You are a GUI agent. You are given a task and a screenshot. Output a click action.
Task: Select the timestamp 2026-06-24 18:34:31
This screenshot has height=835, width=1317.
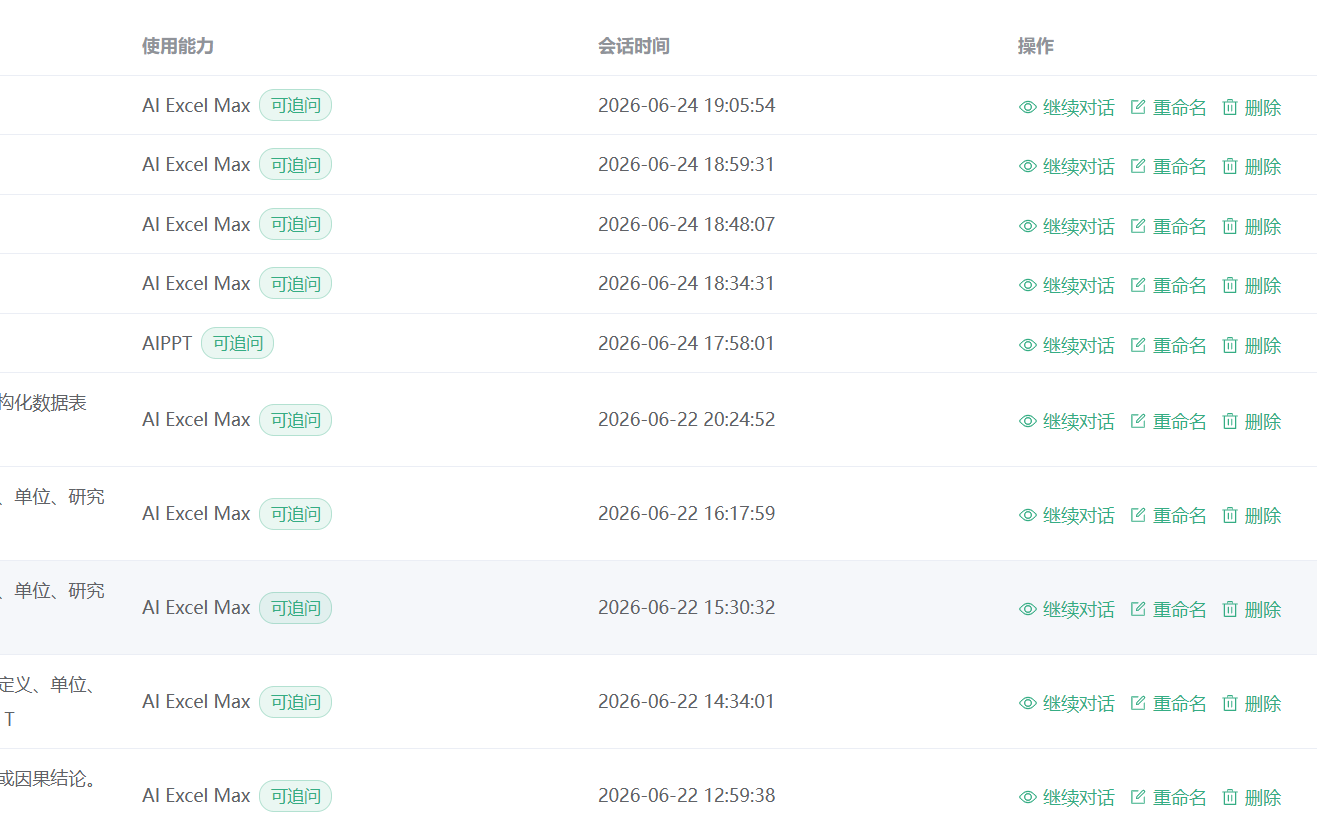[x=686, y=283]
